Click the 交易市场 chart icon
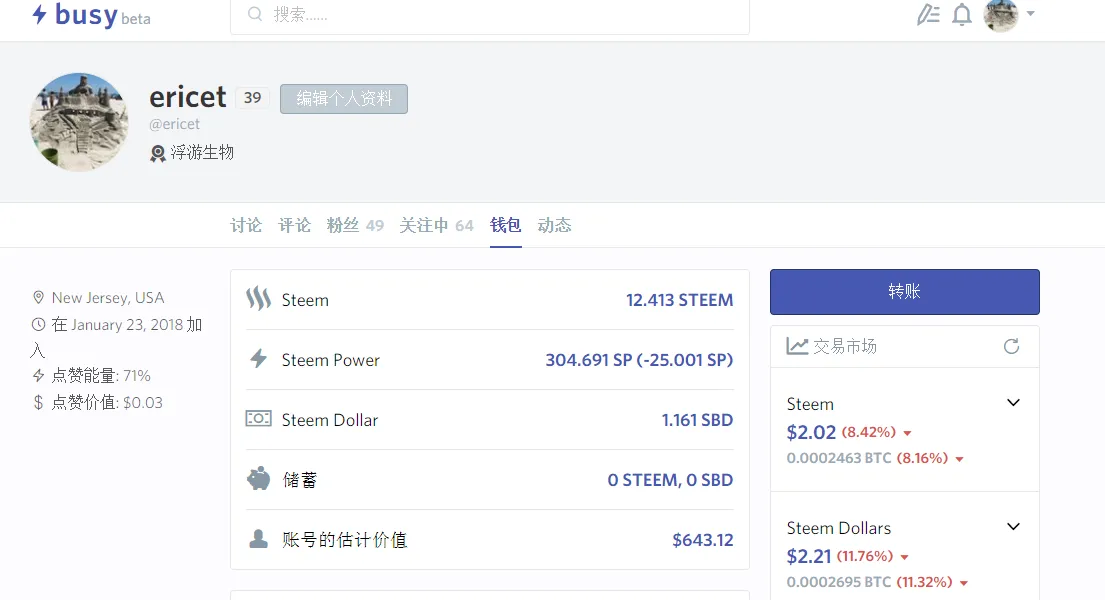This screenshot has height=600, width=1105. coord(797,346)
